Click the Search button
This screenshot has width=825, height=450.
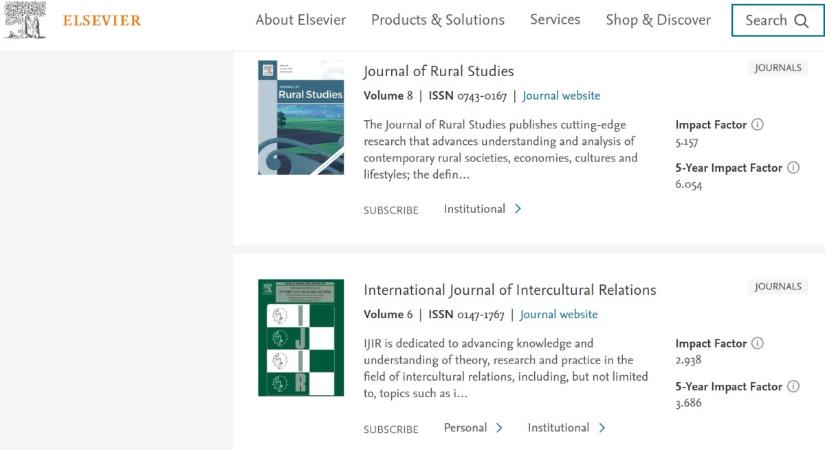(778, 21)
